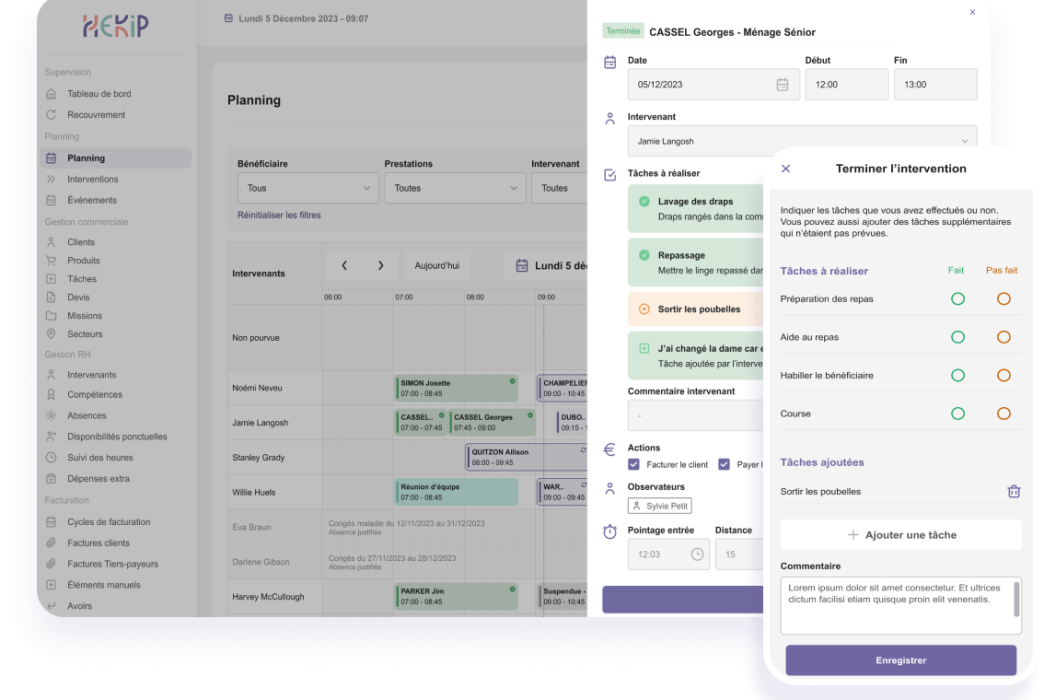This screenshot has height=700, width=1044.
Task: Go to previous day with left arrow
Action: point(344,266)
